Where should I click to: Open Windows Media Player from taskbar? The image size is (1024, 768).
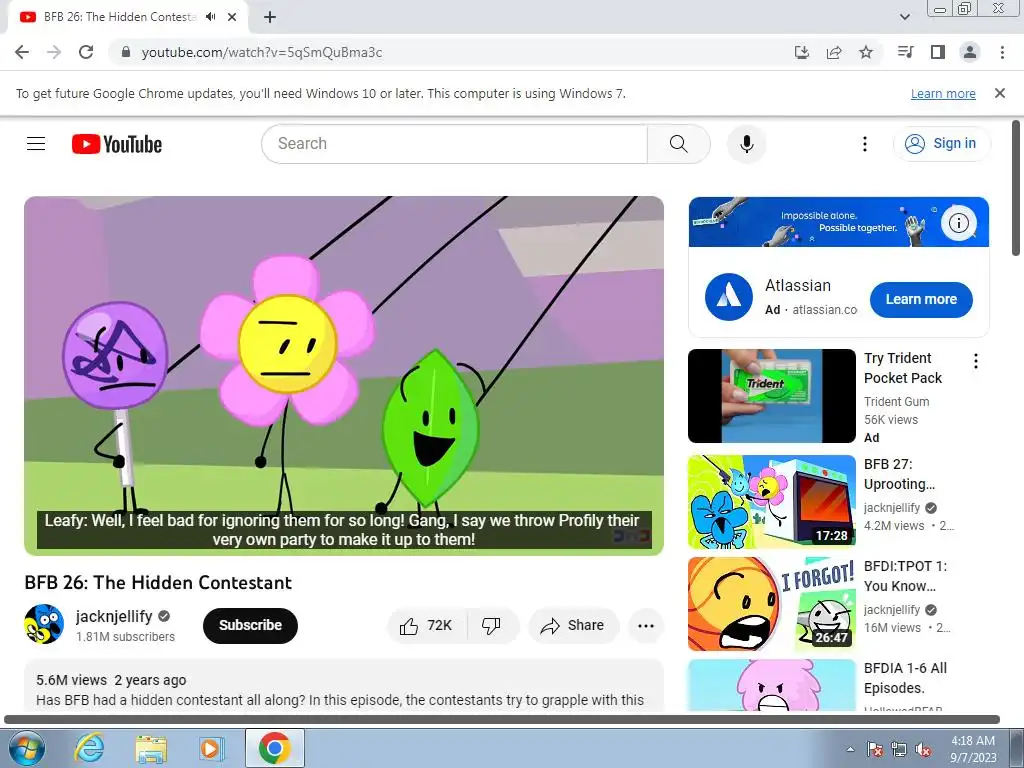[211, 748]
